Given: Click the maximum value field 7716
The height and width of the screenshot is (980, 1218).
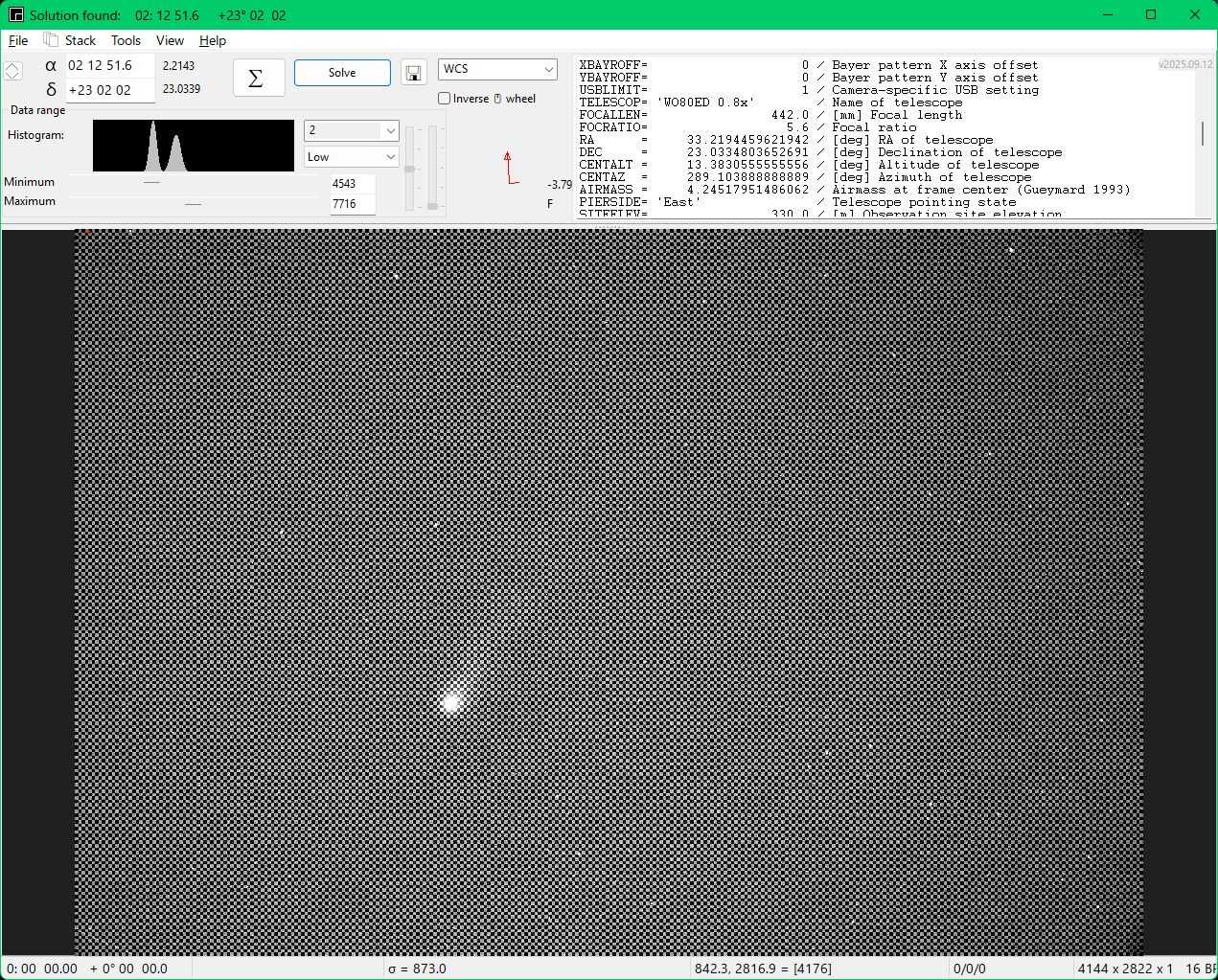Looking at the screenshot, I should point(352,204).
